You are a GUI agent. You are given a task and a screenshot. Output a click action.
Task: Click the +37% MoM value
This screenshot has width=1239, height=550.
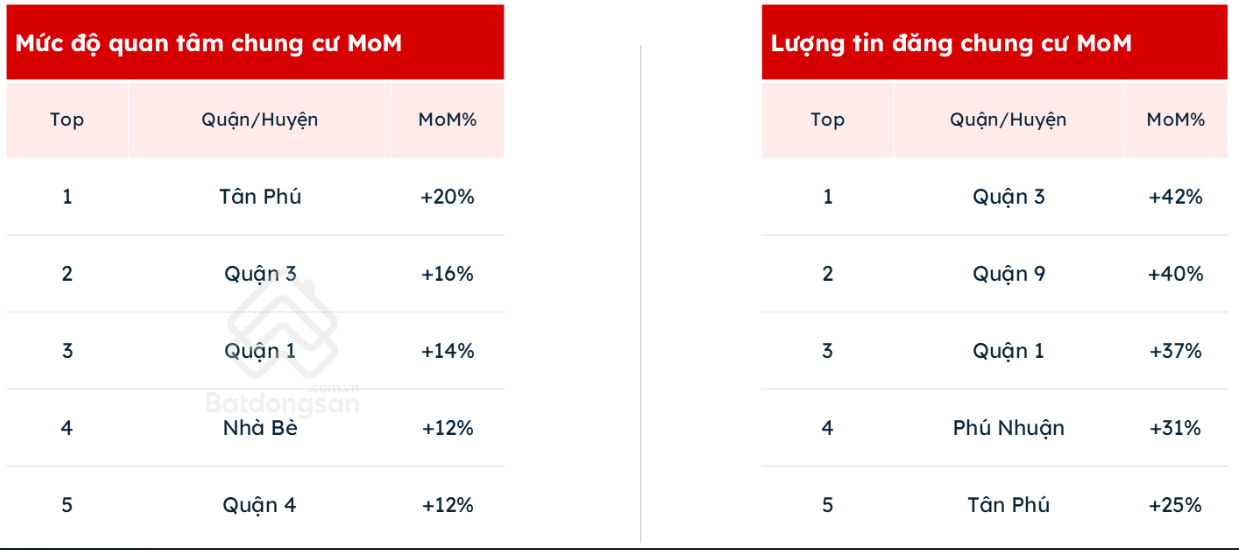tap(1175, 351)
